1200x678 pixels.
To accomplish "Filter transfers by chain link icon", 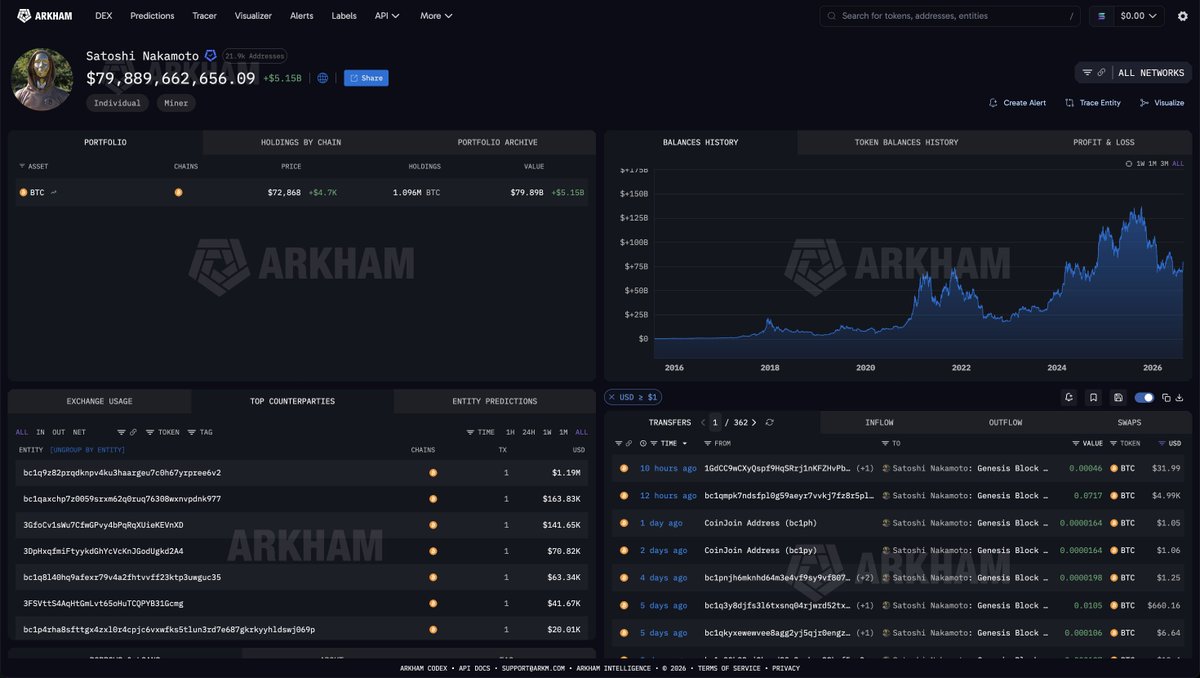I will [628, 443].
